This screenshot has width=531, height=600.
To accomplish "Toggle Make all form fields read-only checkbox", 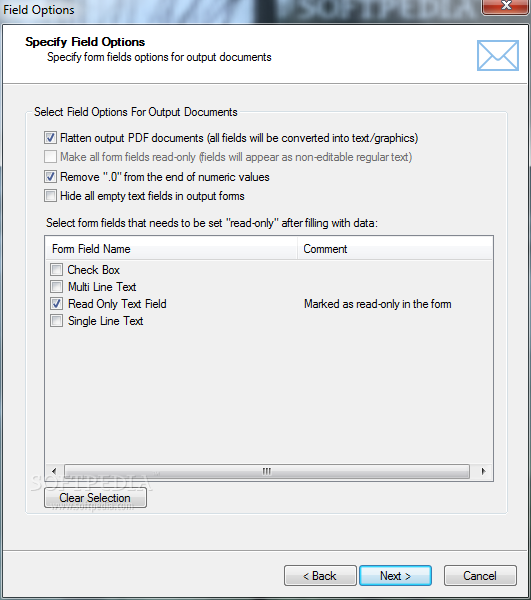I will click(50, 157).
